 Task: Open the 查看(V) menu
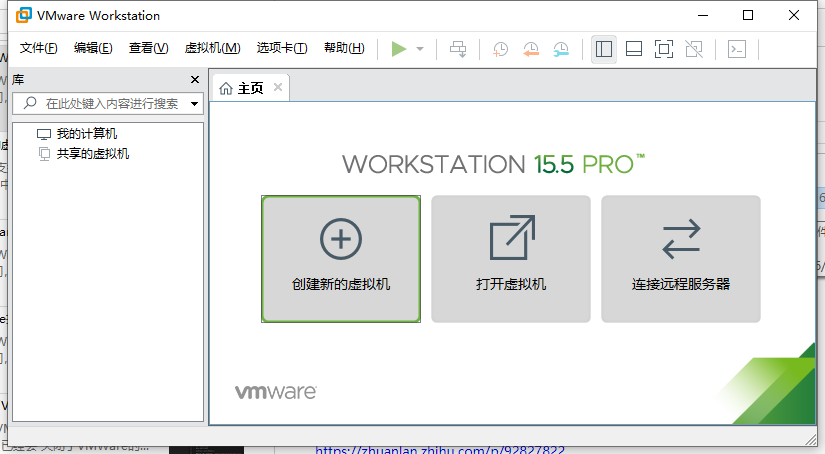coord(148,48)
